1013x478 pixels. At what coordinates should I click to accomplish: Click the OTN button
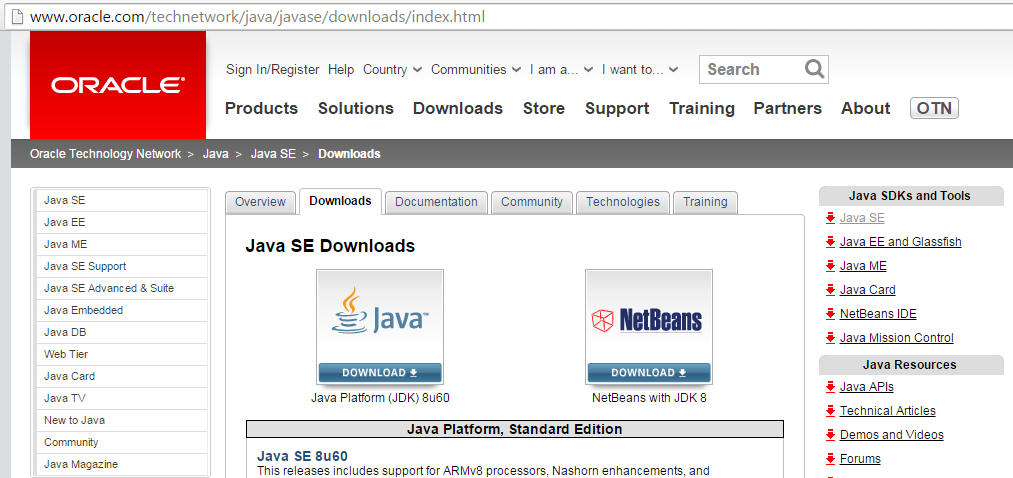click(934, 108)
